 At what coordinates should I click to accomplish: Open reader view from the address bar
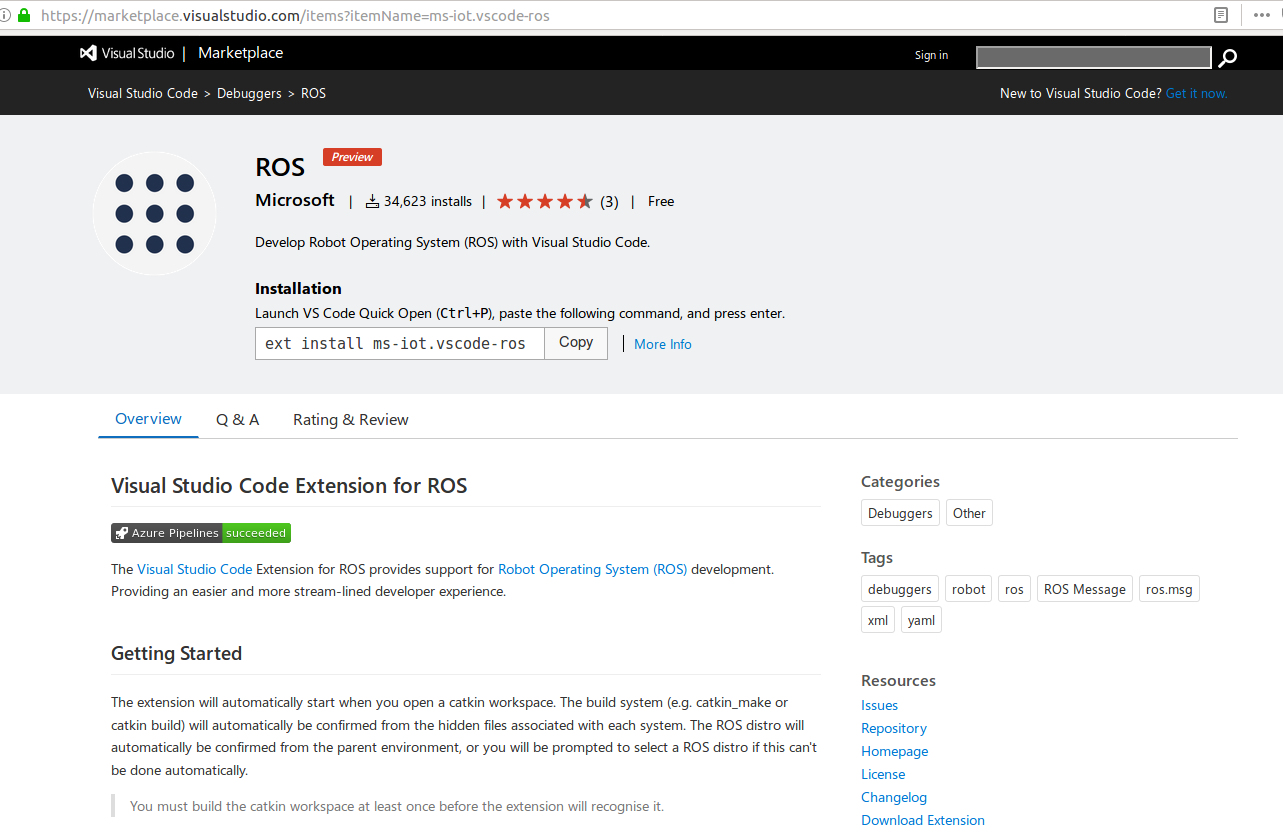1221,15
